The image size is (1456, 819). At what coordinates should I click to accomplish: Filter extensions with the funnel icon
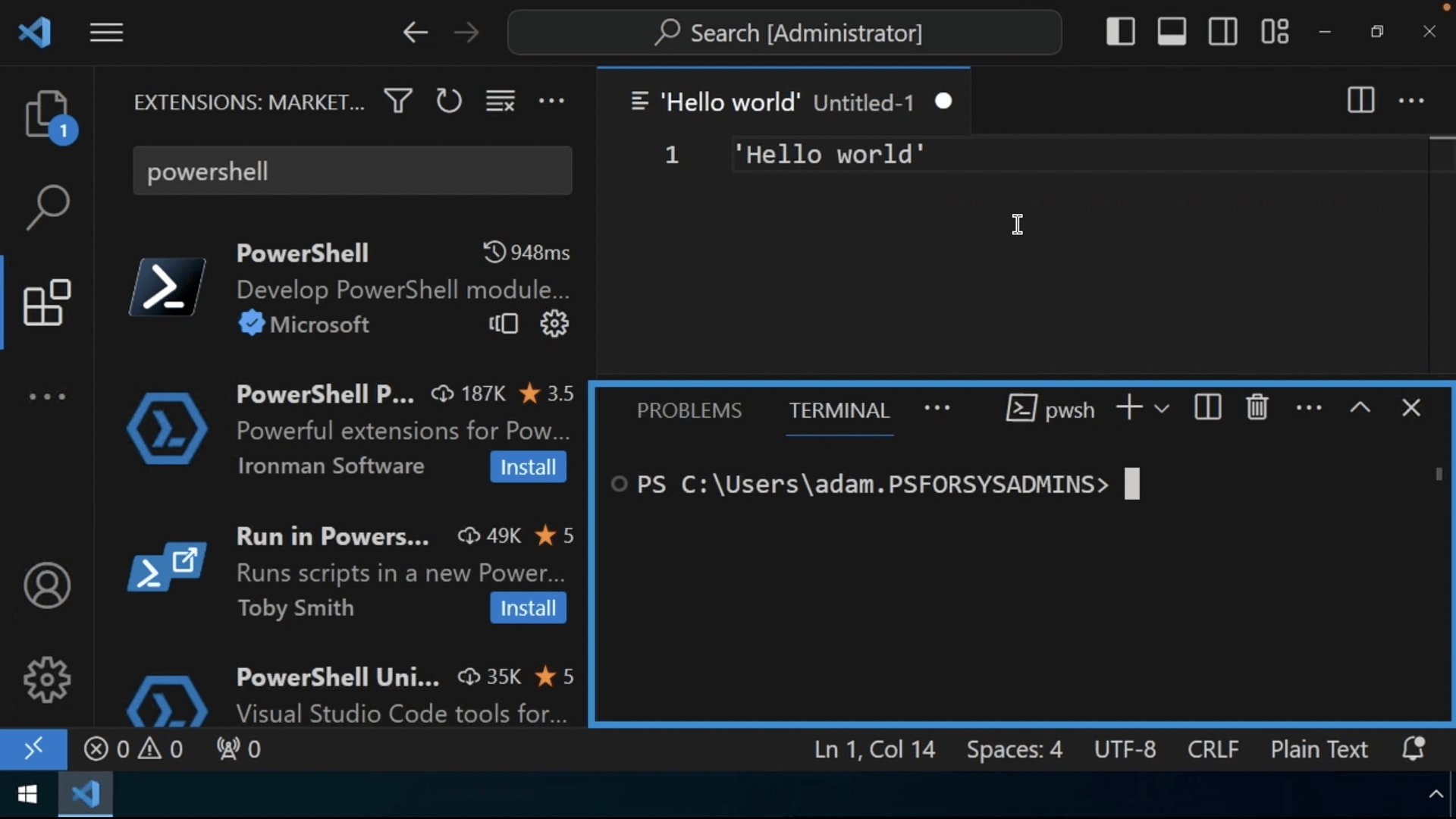[398, 101]
